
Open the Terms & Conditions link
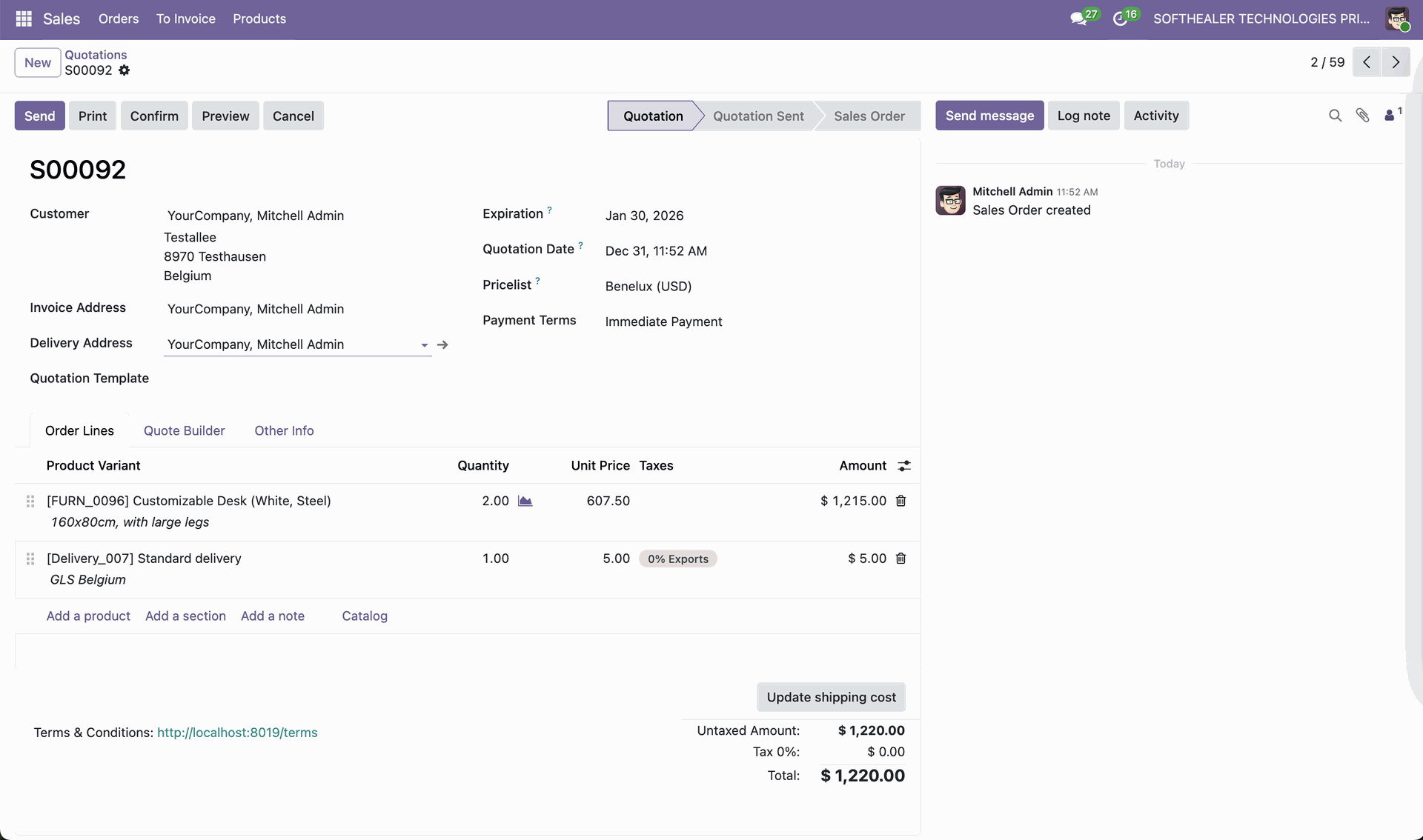point(237,733)
